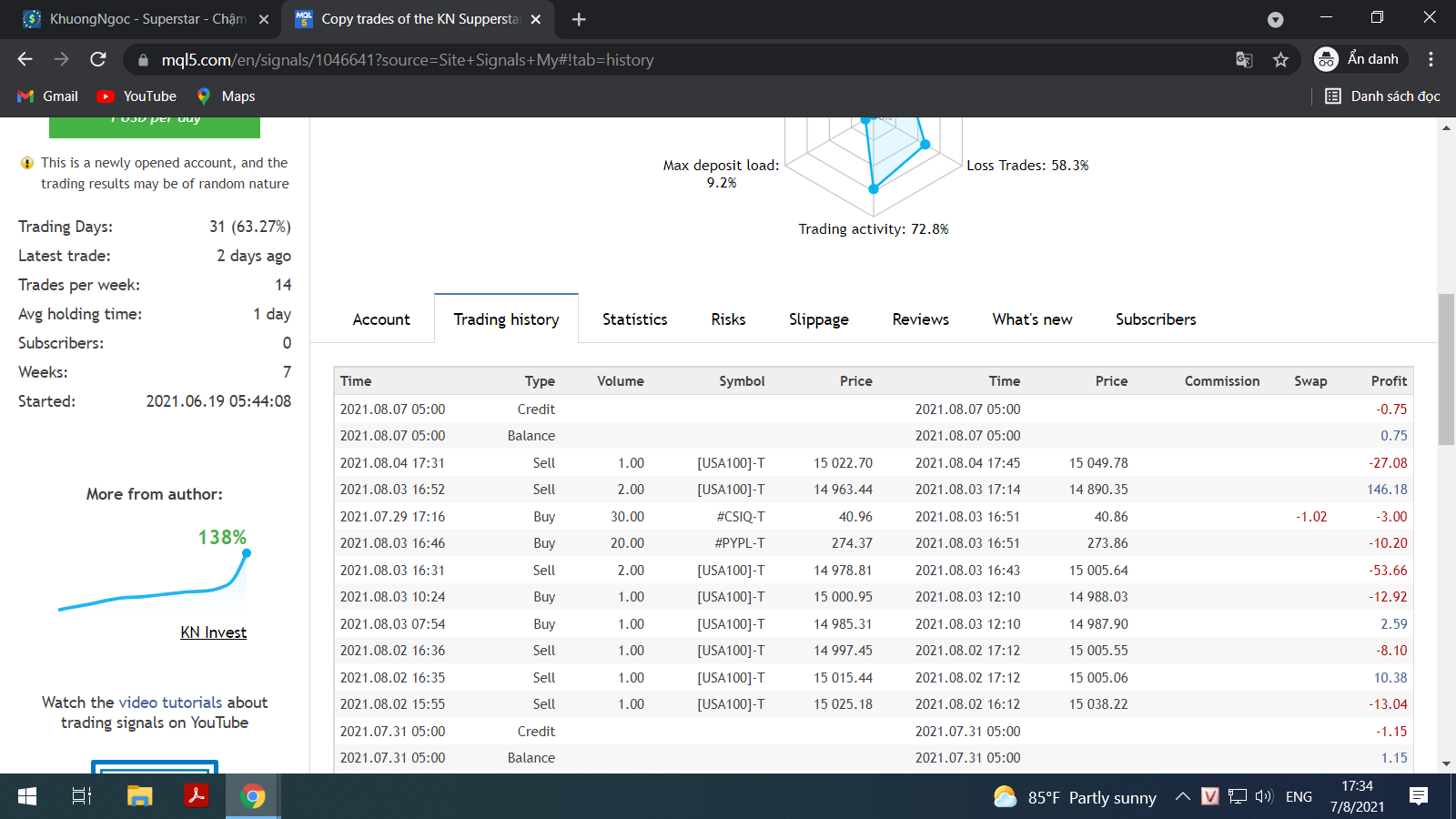Screen dimensions: 1456x819
Task: Reload the current page
Action: [x=98, y=59]
